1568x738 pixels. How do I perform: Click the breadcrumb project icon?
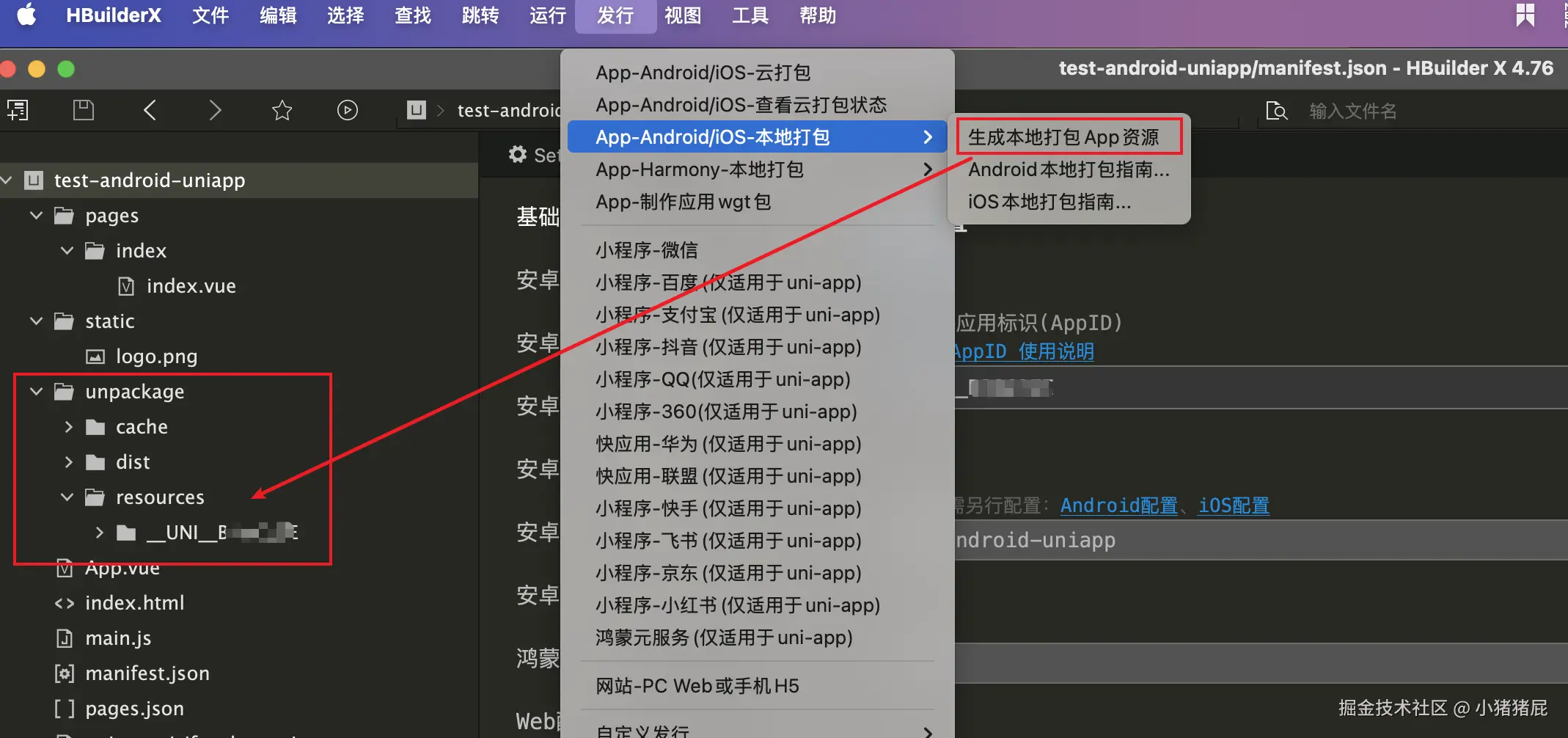(x=417, y=110)
